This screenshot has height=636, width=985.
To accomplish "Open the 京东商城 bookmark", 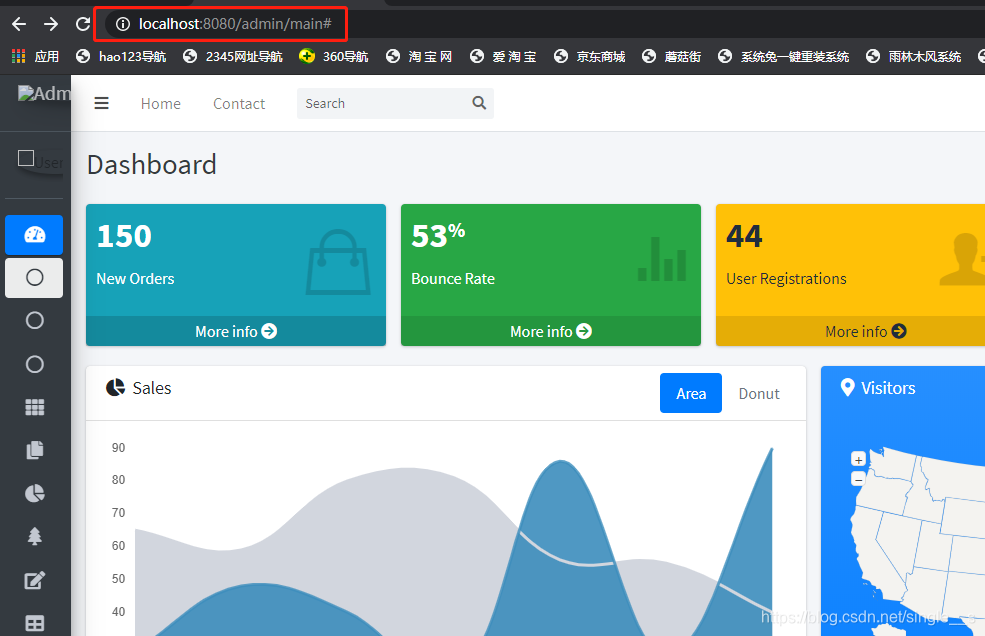I will coord(589,57).
